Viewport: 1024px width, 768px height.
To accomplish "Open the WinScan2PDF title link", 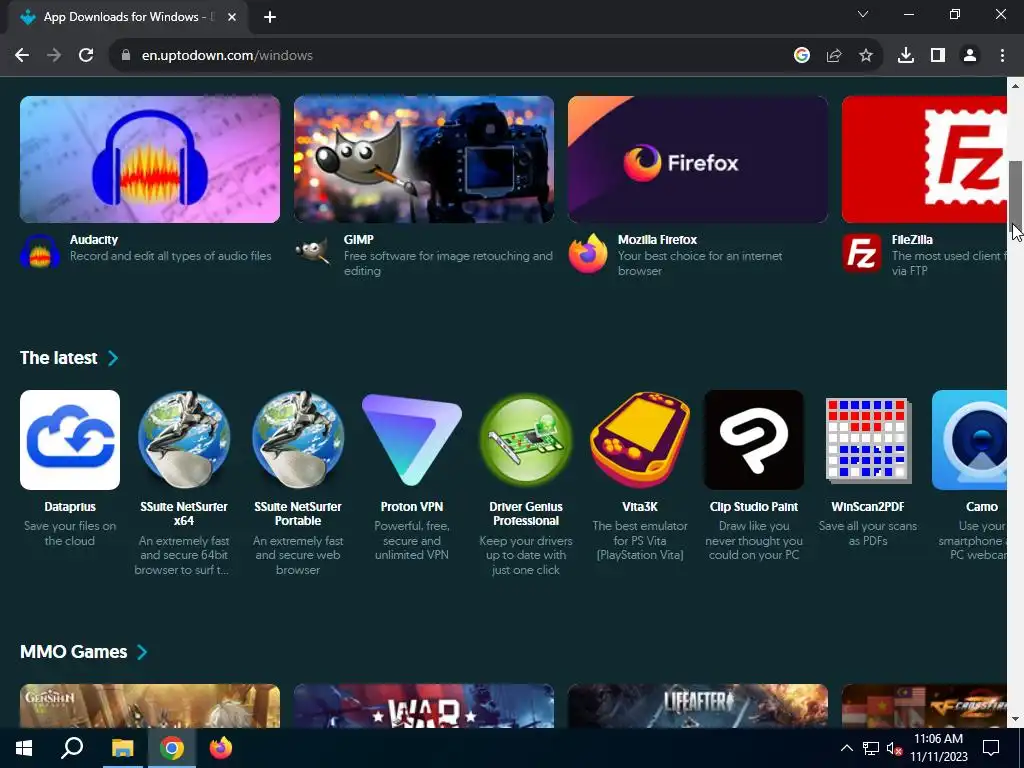I will coord(868,507).
